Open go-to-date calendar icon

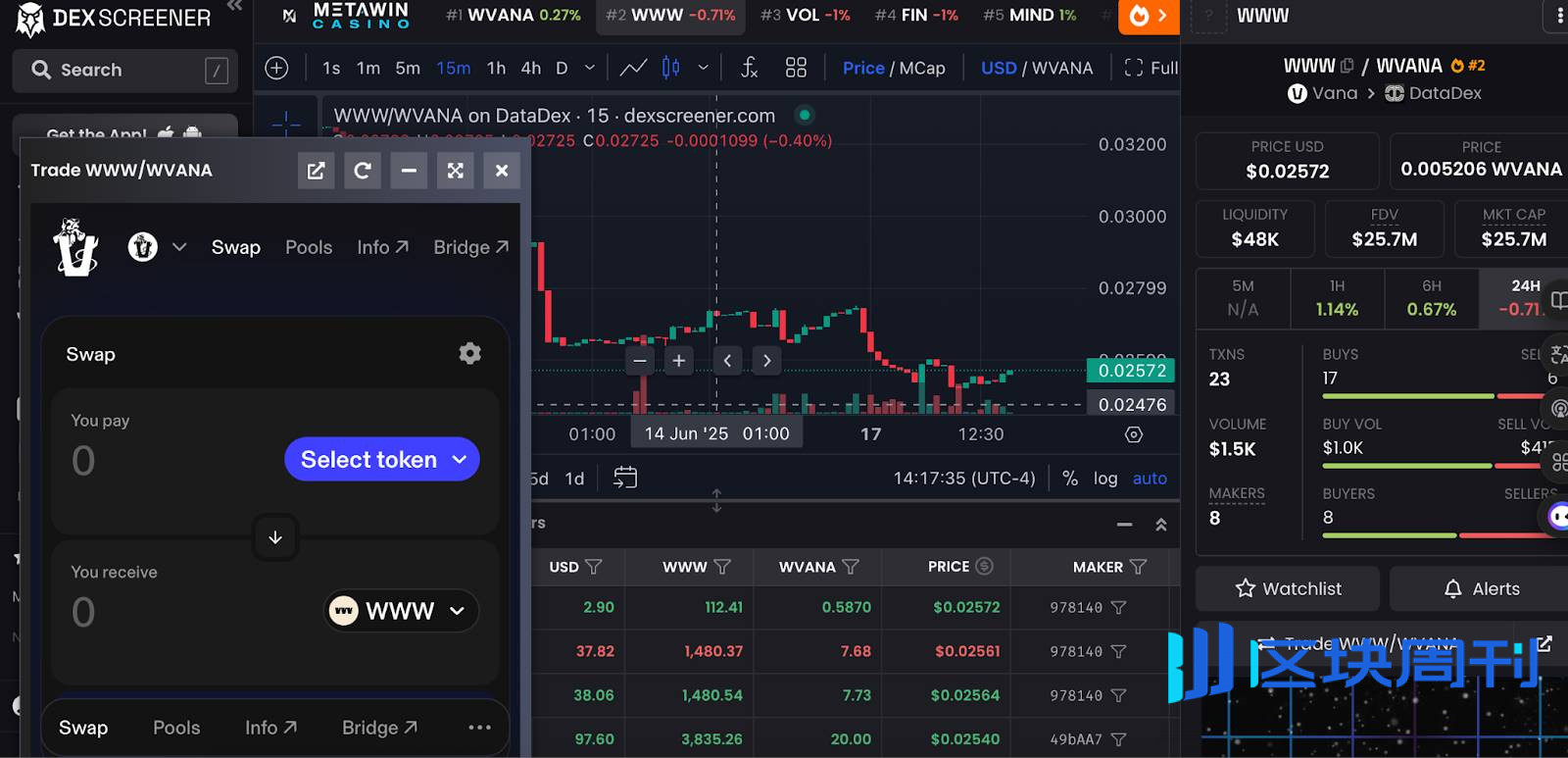tap(625, 478)
